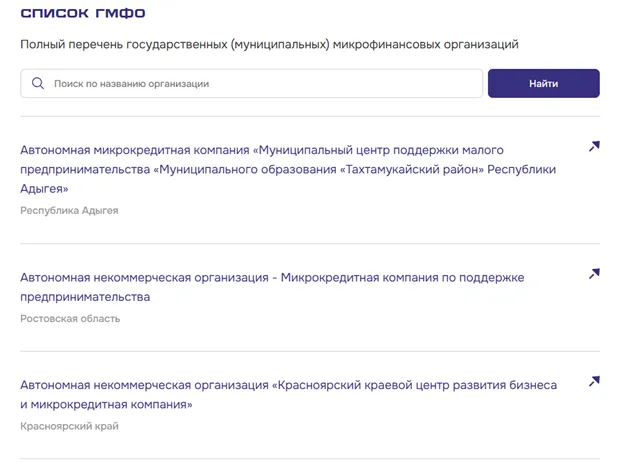The height and width of the screenshot is (470, 624).
Task: Click the magnifying glass search icon
Action: [38, 84]
